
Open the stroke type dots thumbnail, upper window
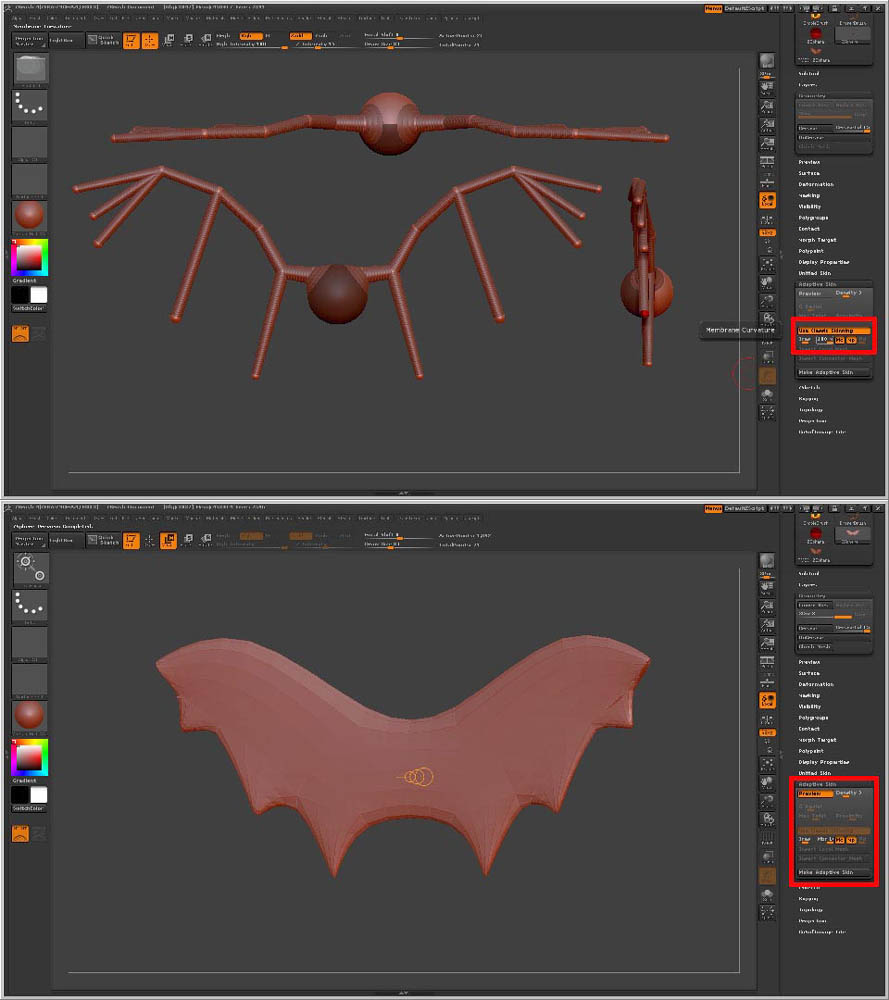tap(30, 105)
